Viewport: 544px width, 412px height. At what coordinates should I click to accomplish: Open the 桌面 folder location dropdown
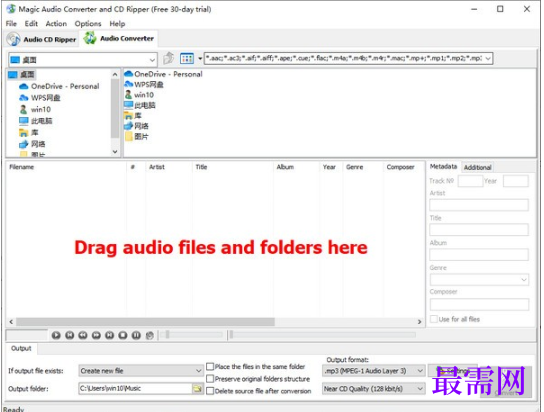(152, 60)
